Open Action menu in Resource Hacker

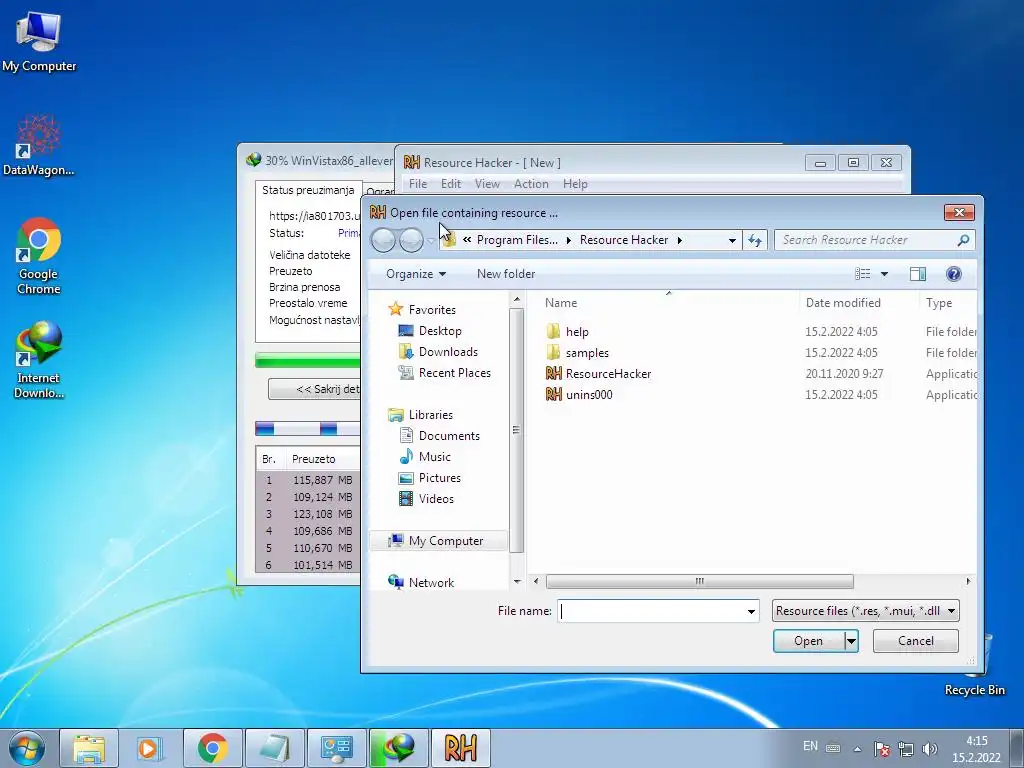coord(531,184)
